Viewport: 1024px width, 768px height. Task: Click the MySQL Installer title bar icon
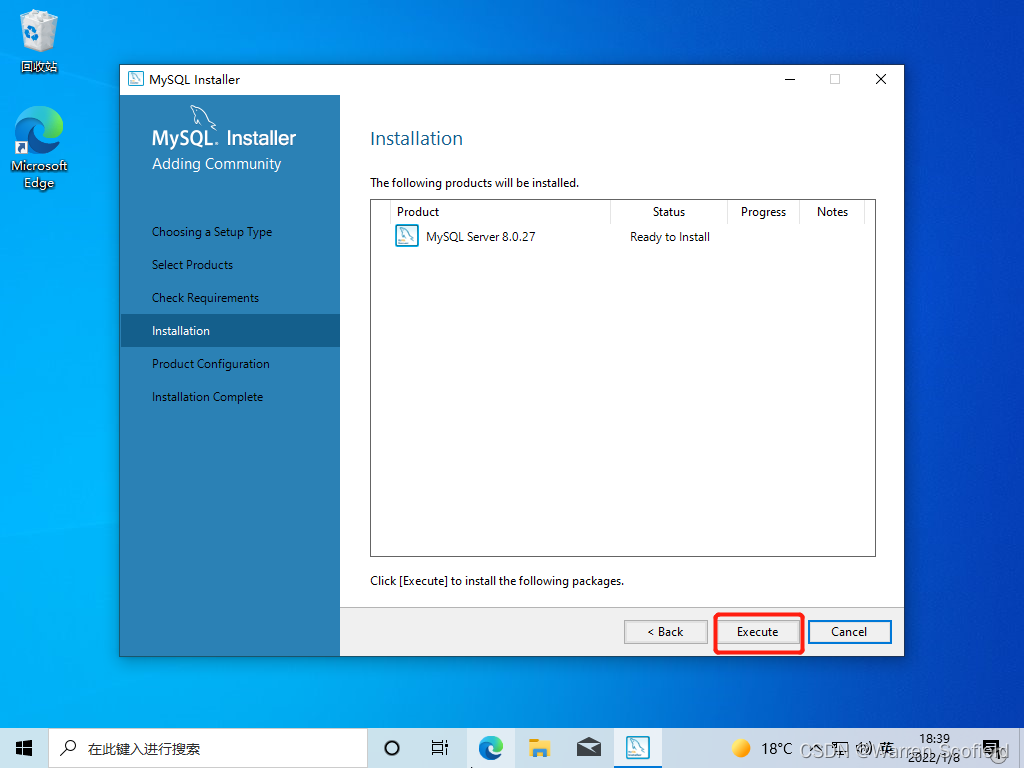pos(136,79)
